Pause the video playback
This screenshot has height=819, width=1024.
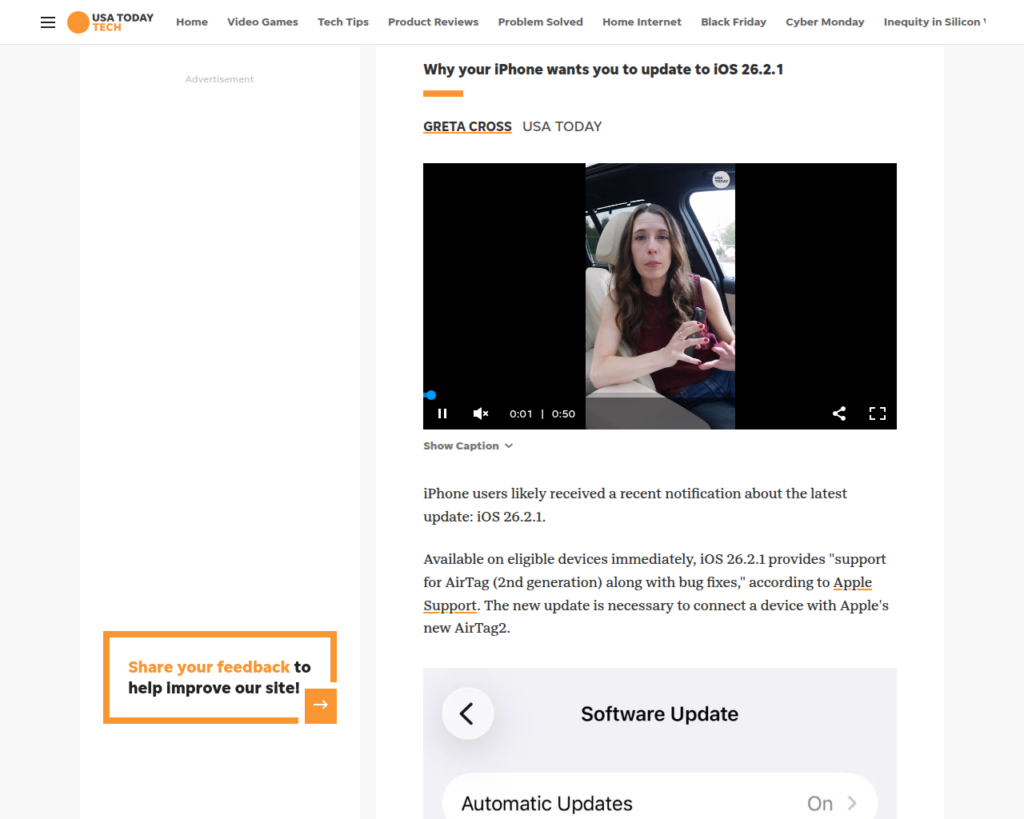coord(442,413)
